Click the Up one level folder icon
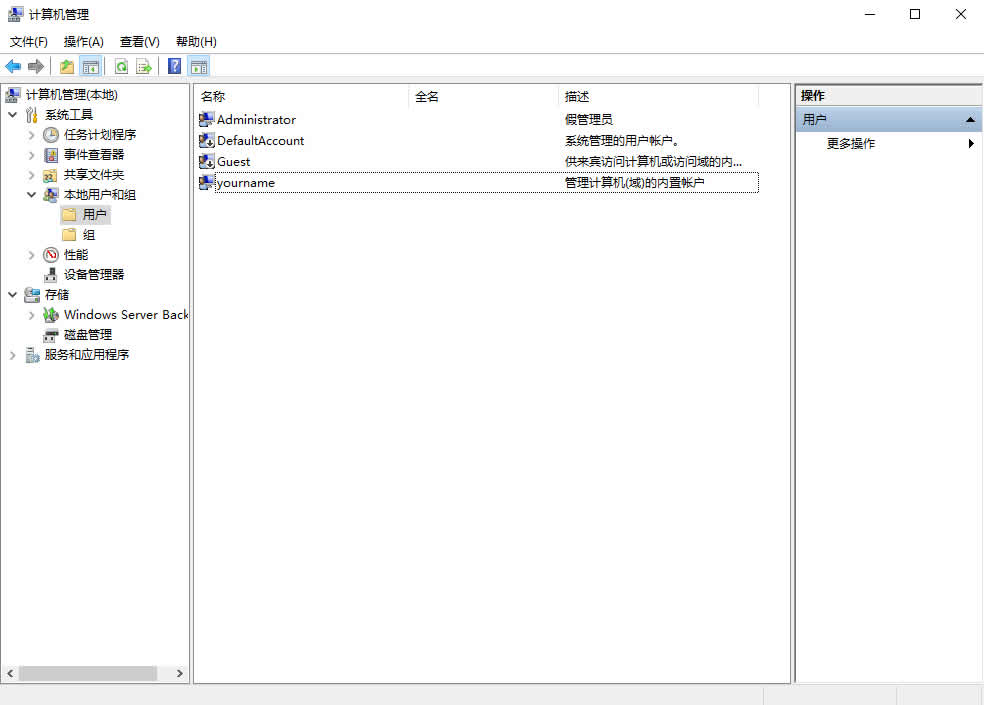The width and height of the screenshot is (984, 705). (67, 66)
